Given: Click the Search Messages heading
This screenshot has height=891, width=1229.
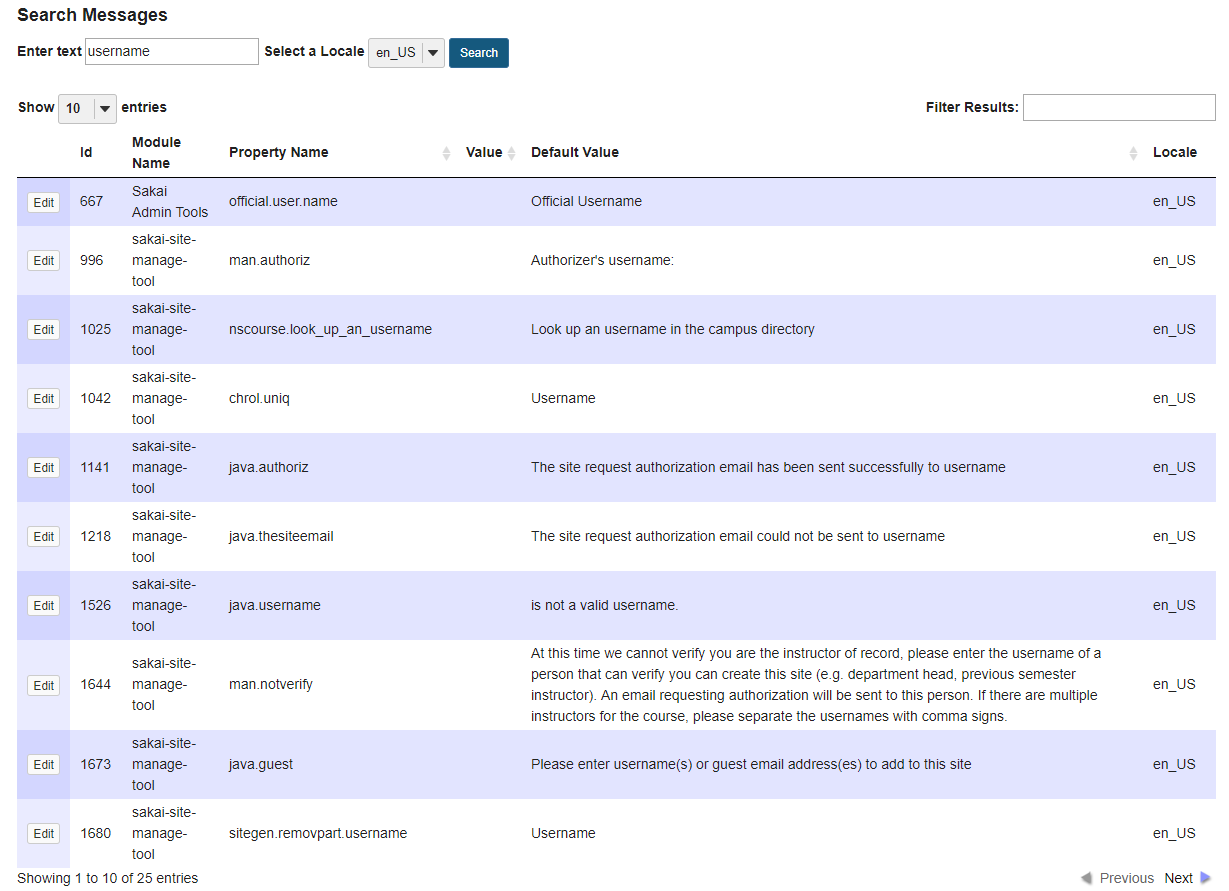Looking at the screenshot, I should [92, 15].
